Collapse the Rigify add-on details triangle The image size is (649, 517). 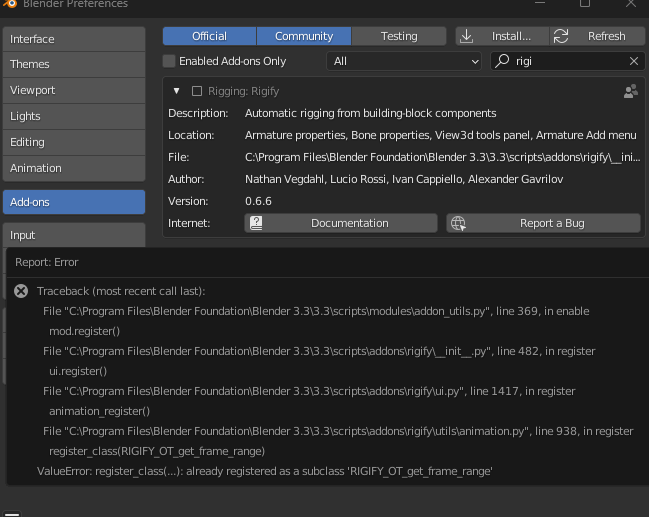click(x=177, y=91)
